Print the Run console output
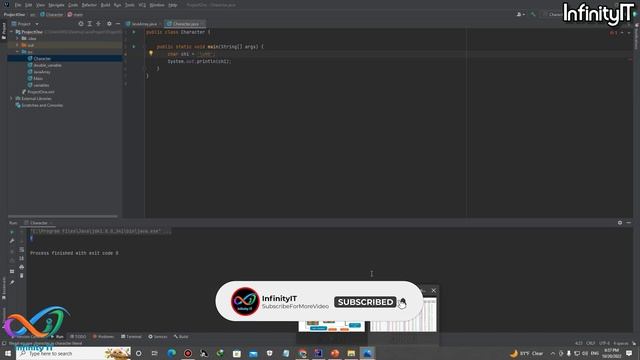This screenshot has height=360, width=640. [x=22, y=267]
